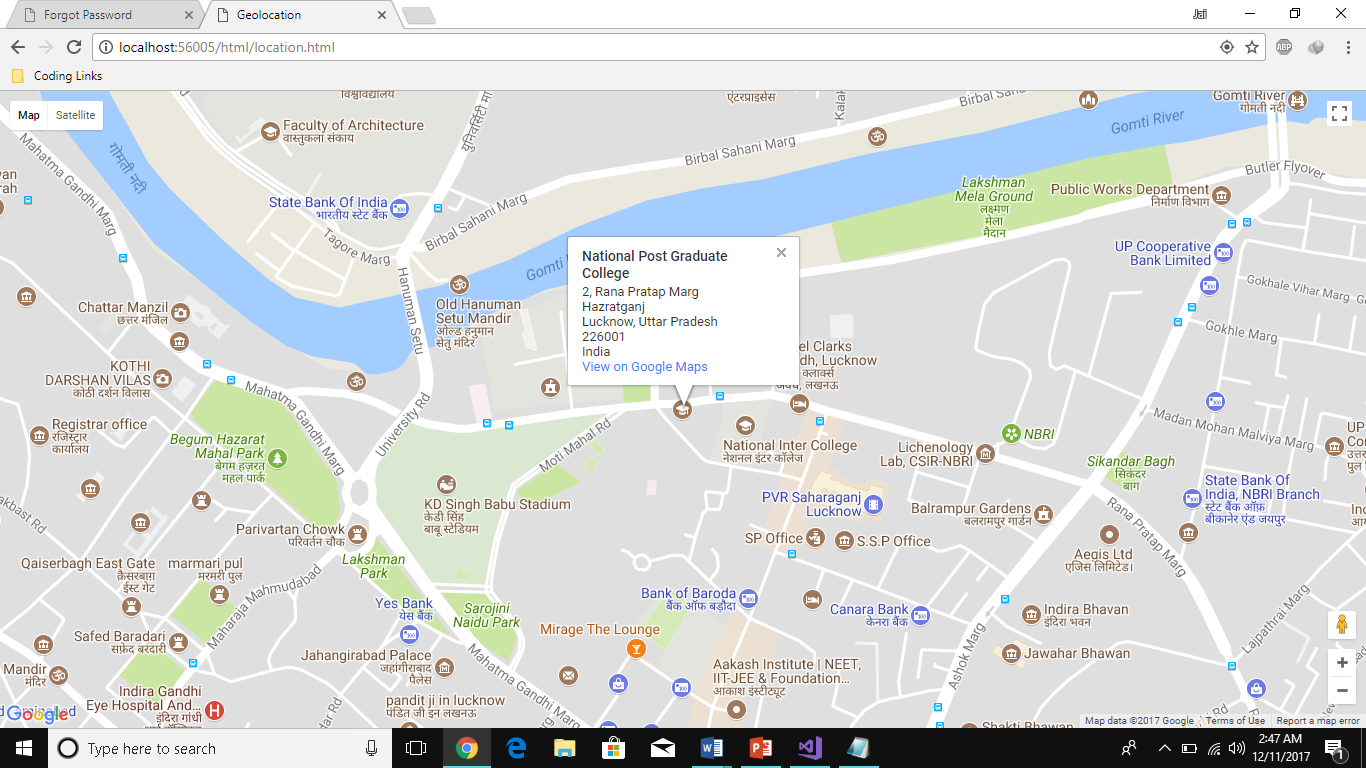Reload the page
Image resolution: width=1366 pixels, height=768 pixels.
click(x=73, y=47)
